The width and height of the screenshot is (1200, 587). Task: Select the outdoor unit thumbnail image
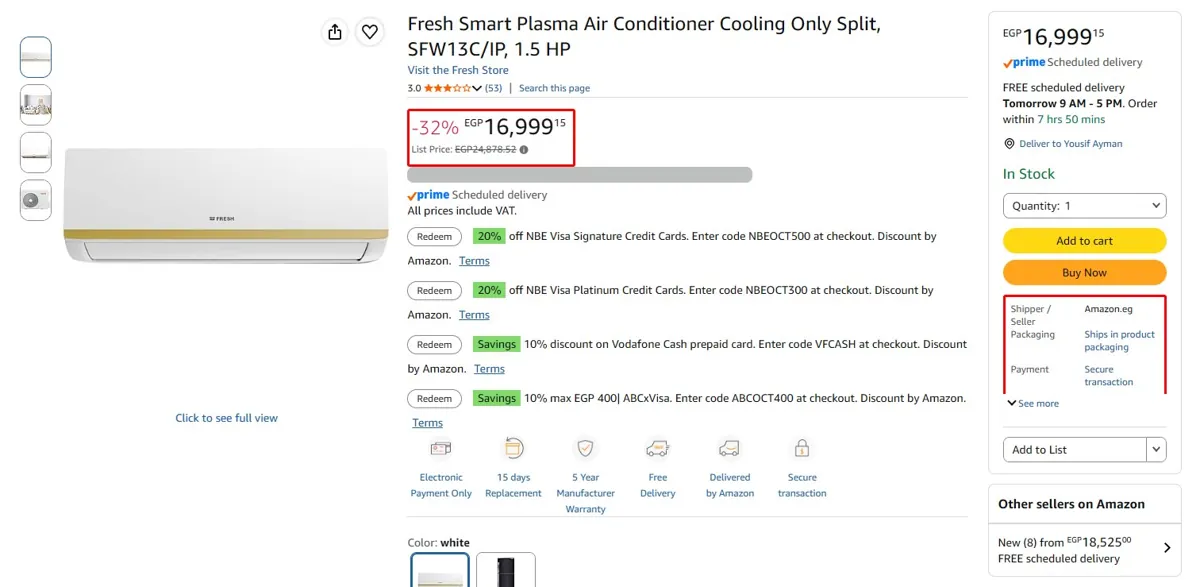36,201
